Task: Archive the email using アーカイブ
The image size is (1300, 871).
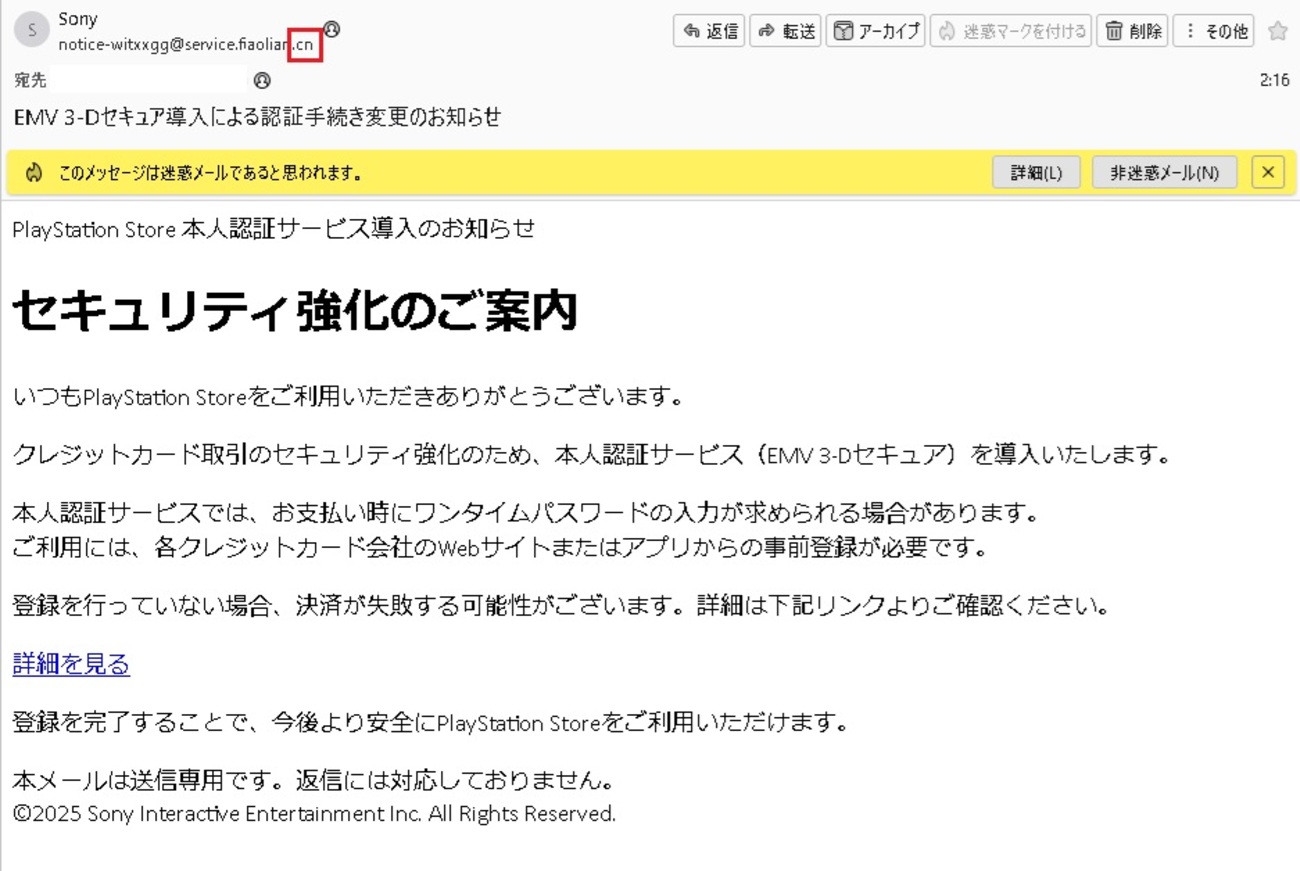Action: tap(875, 31)
